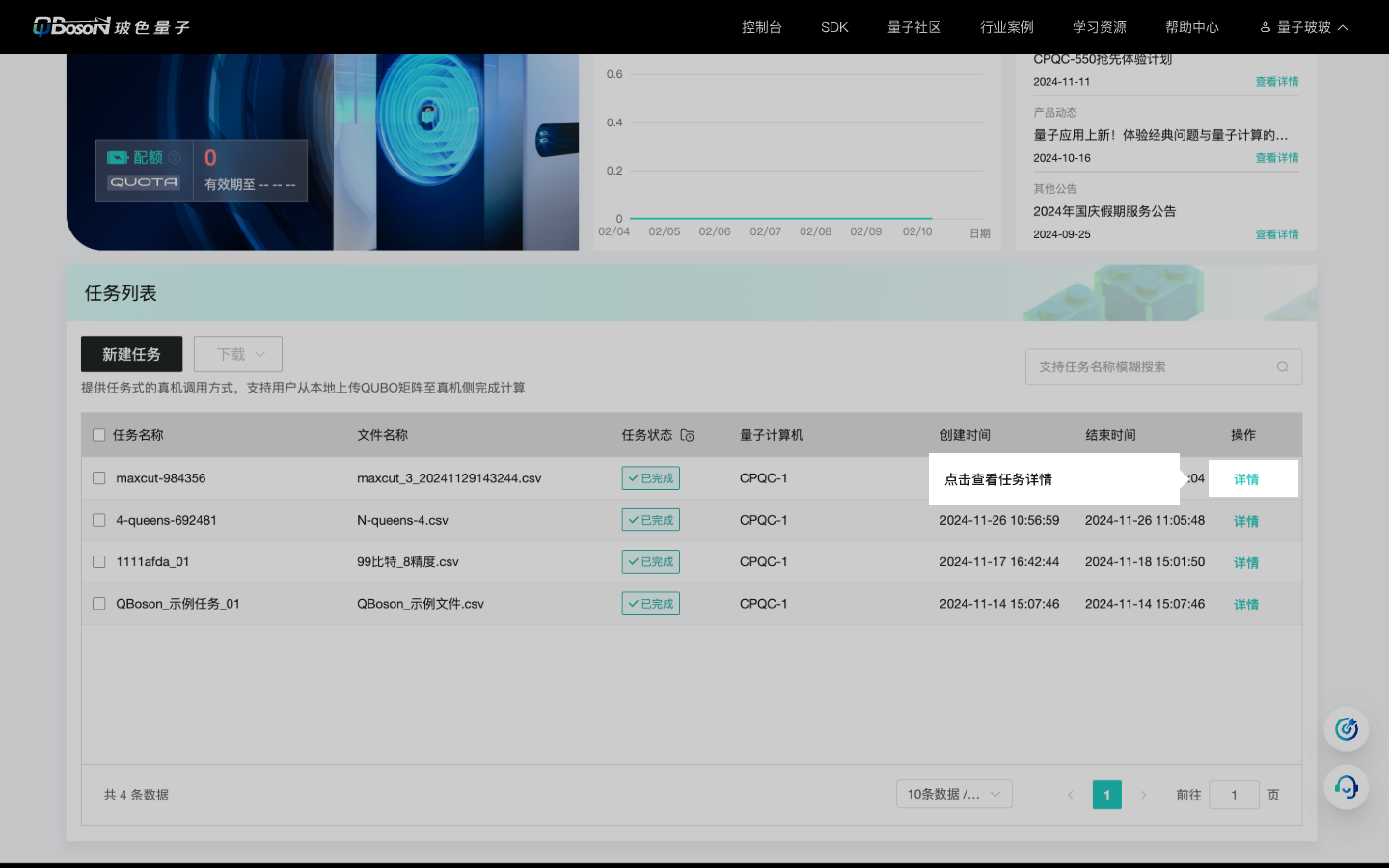Click the 结束时间 column header
Image resolution: width=1389 pixels, height=868 pixels.
pyautogui.click(x=1110, y=435)
